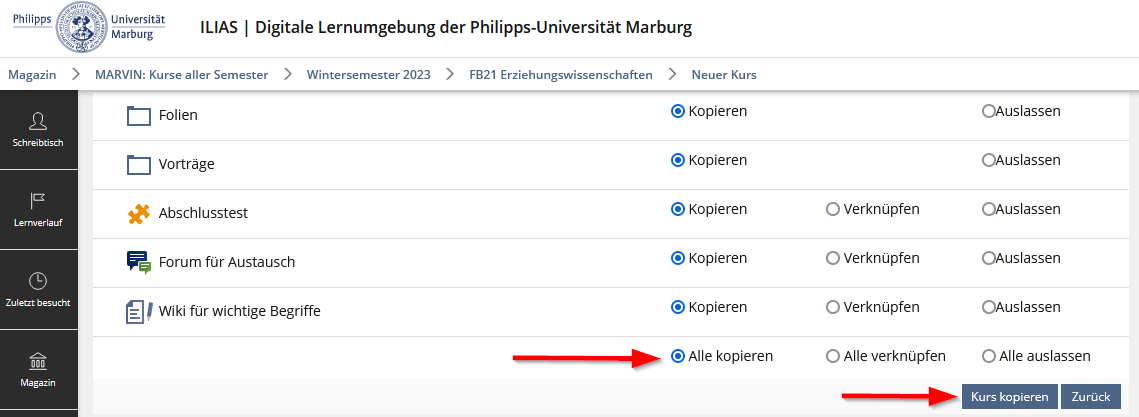Click the Folien folder icon
The image size is (1139, 417).
tap(138, 115)
